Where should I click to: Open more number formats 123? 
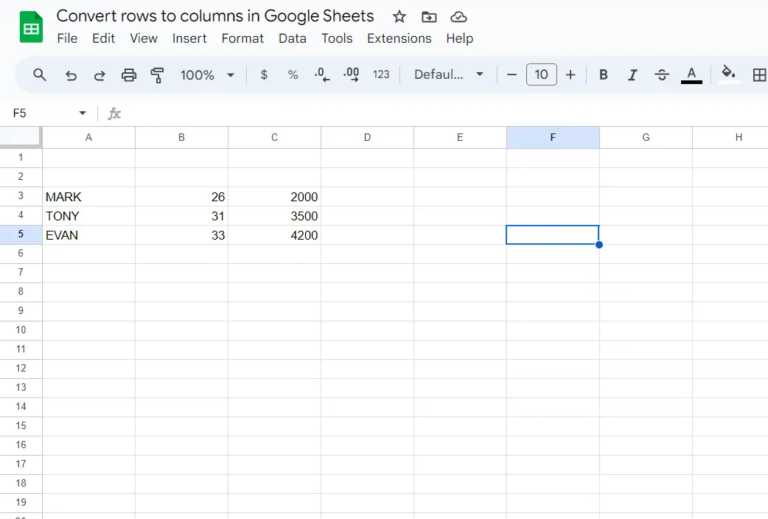click(x=381, y=74)
